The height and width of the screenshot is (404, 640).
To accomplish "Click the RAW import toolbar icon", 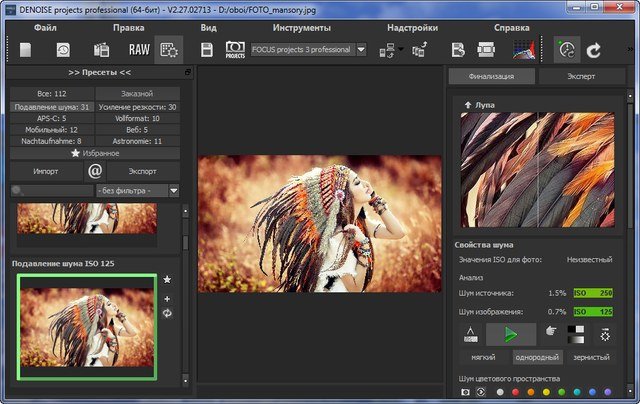I will click(x=138, y=49).
